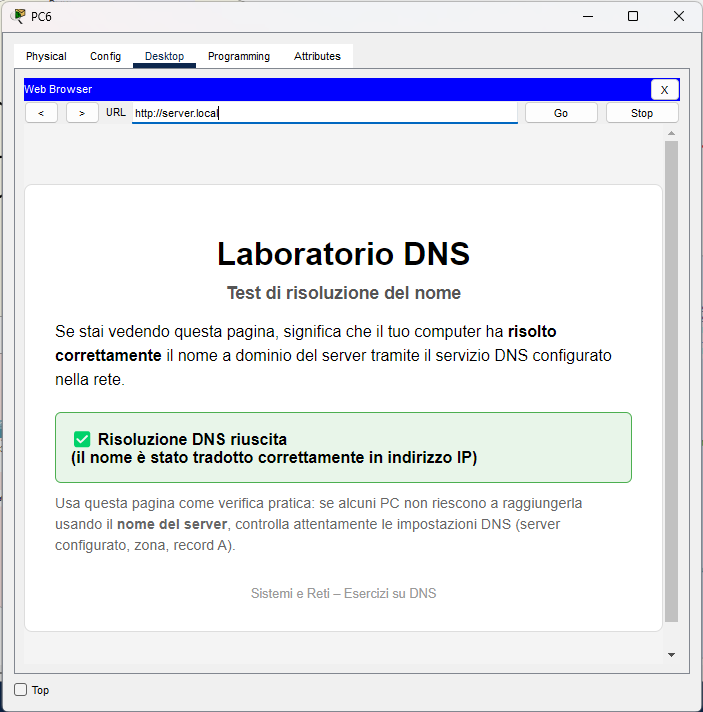Click the vertical scrollbar thumb
This screenshot has height=712, width=703.
tap(671, 381)
